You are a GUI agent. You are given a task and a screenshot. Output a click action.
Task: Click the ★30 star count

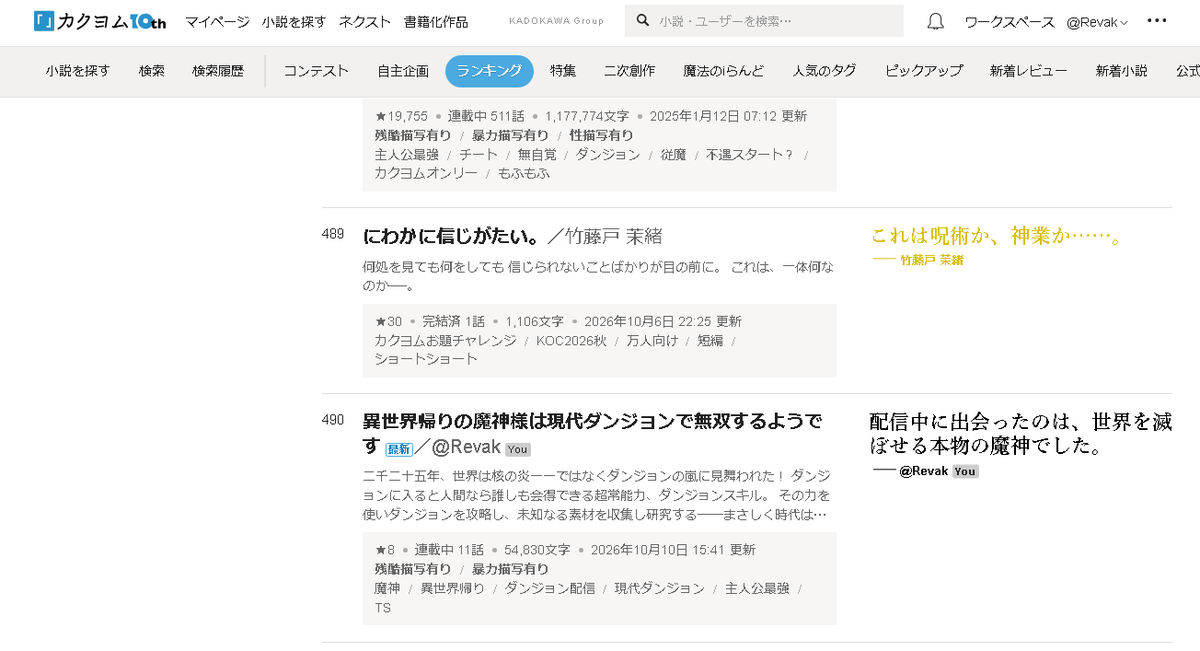coord(389,321)
